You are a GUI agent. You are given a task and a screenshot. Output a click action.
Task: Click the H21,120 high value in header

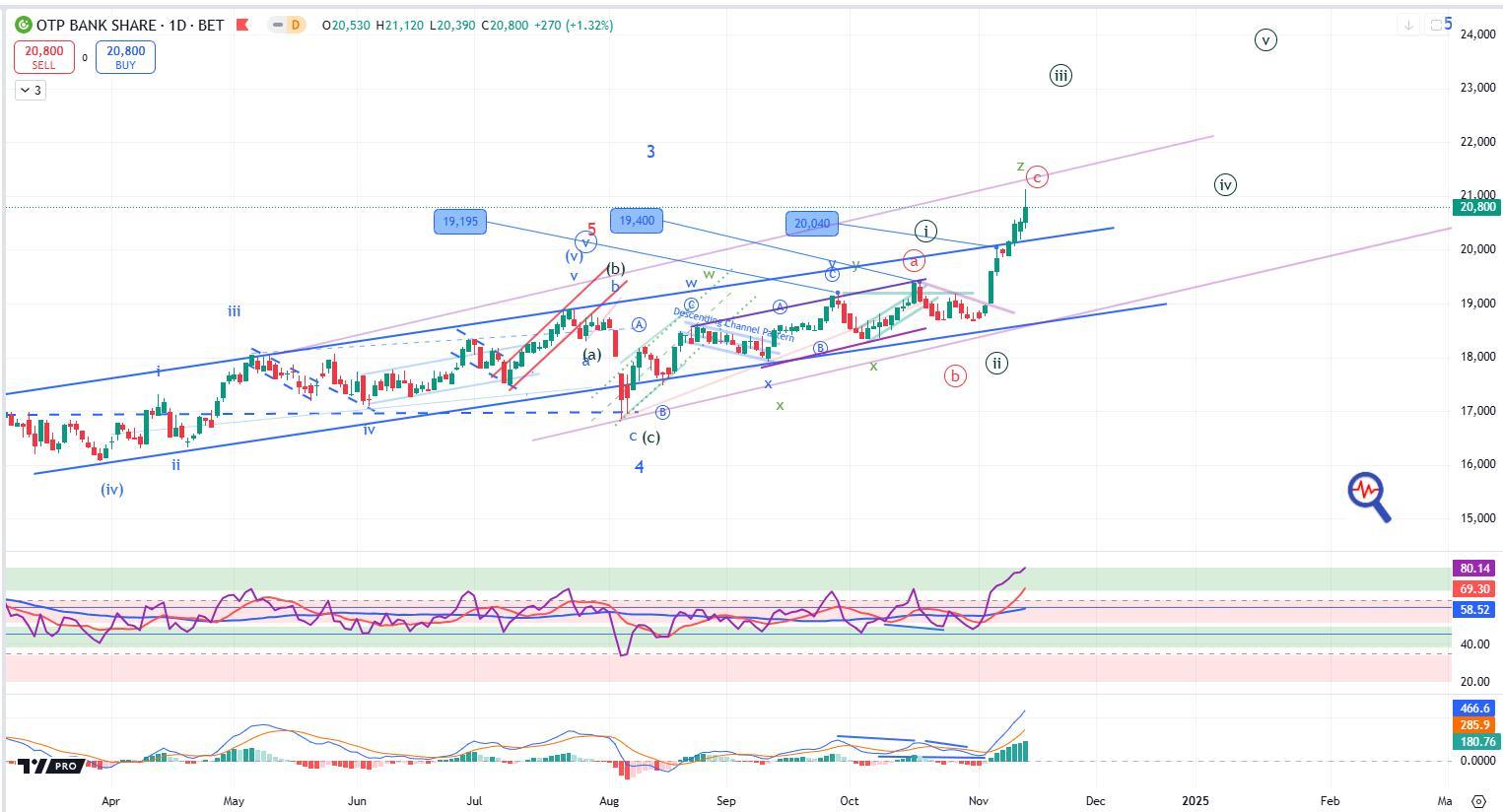(x=400, y=25)
